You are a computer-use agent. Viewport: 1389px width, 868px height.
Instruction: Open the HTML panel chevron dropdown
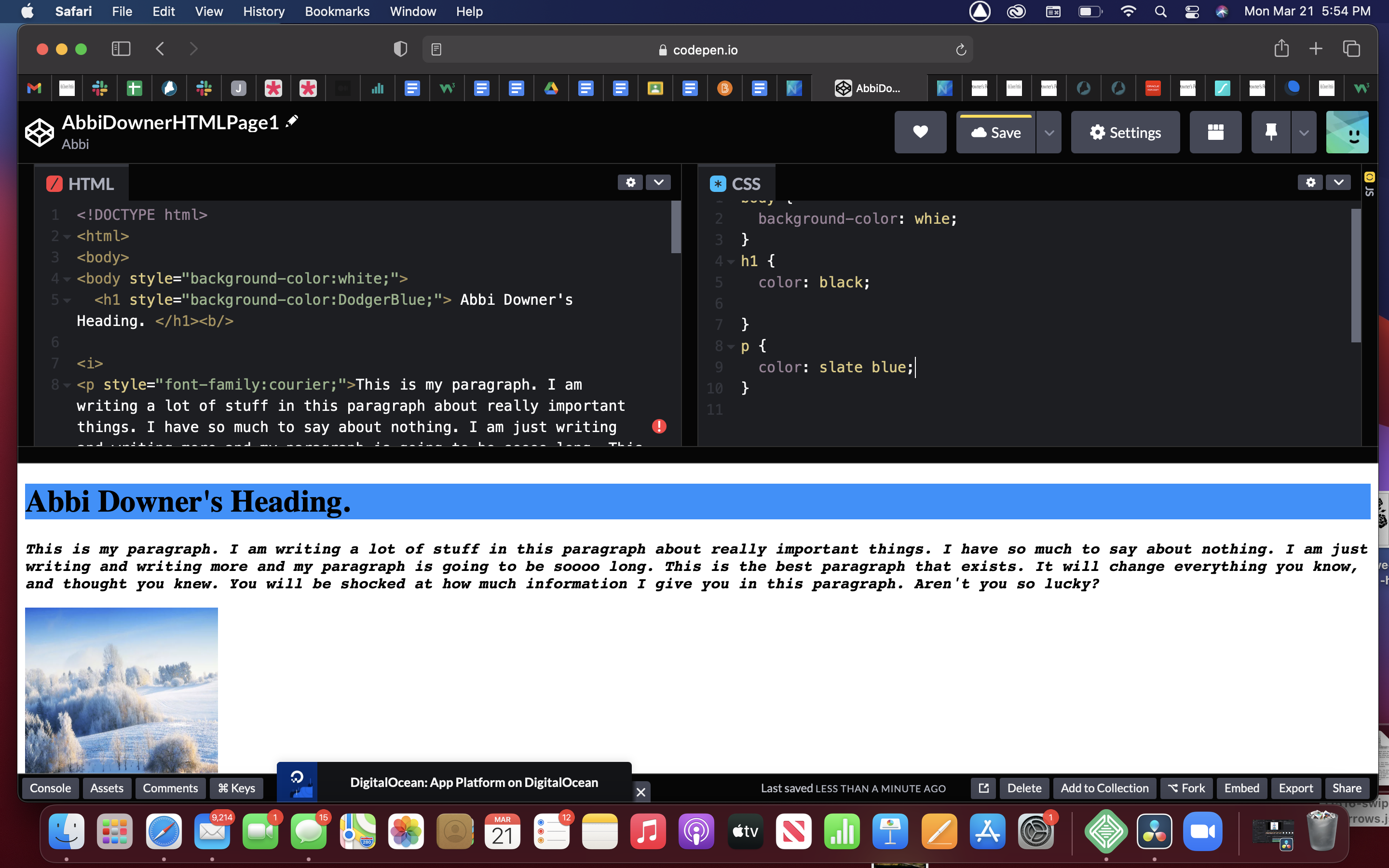click(x=658, y=183)
